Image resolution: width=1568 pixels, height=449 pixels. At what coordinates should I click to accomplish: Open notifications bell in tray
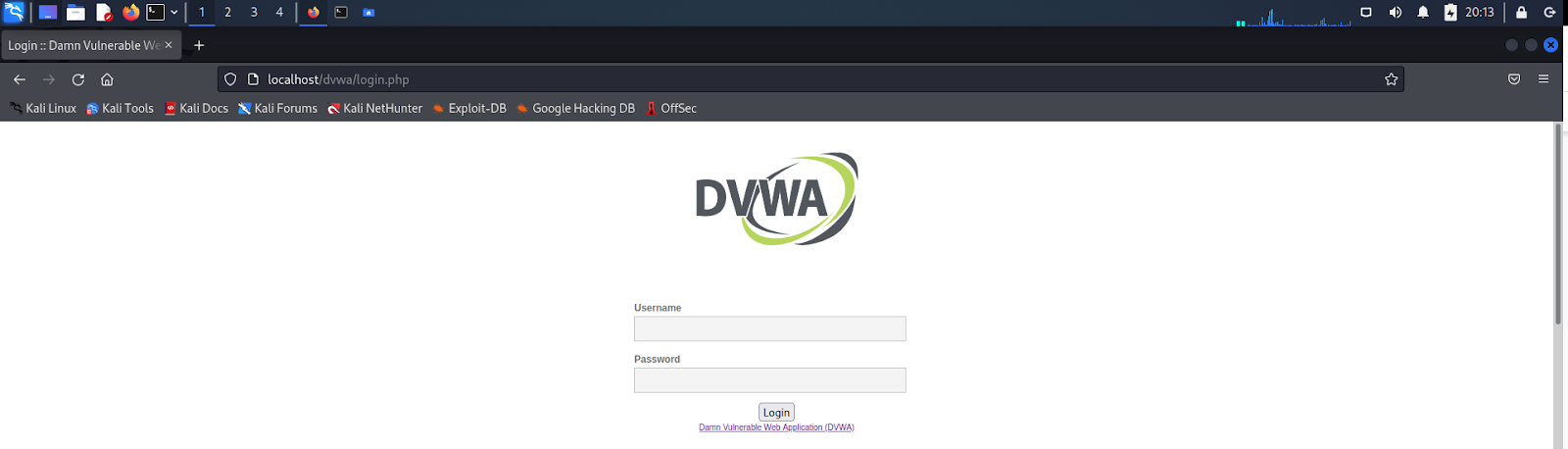1423,13
